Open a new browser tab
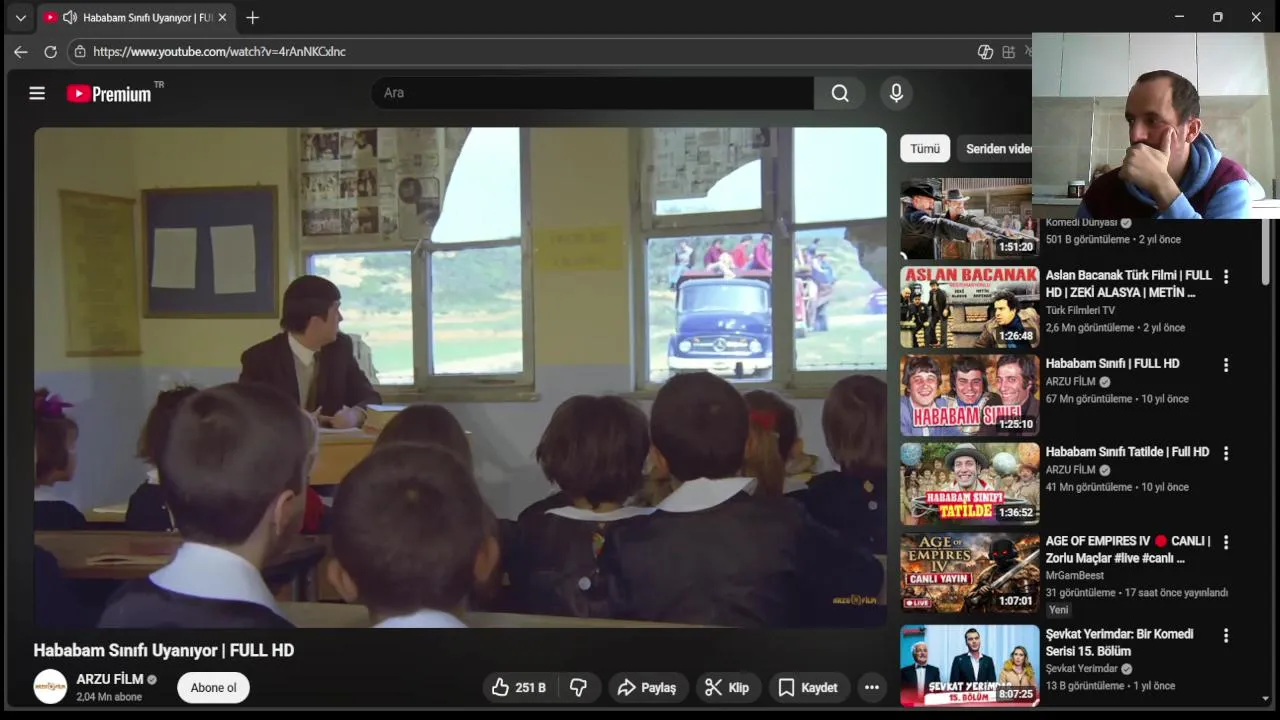This screenshot has width=1280, height=720. [252, 17]
